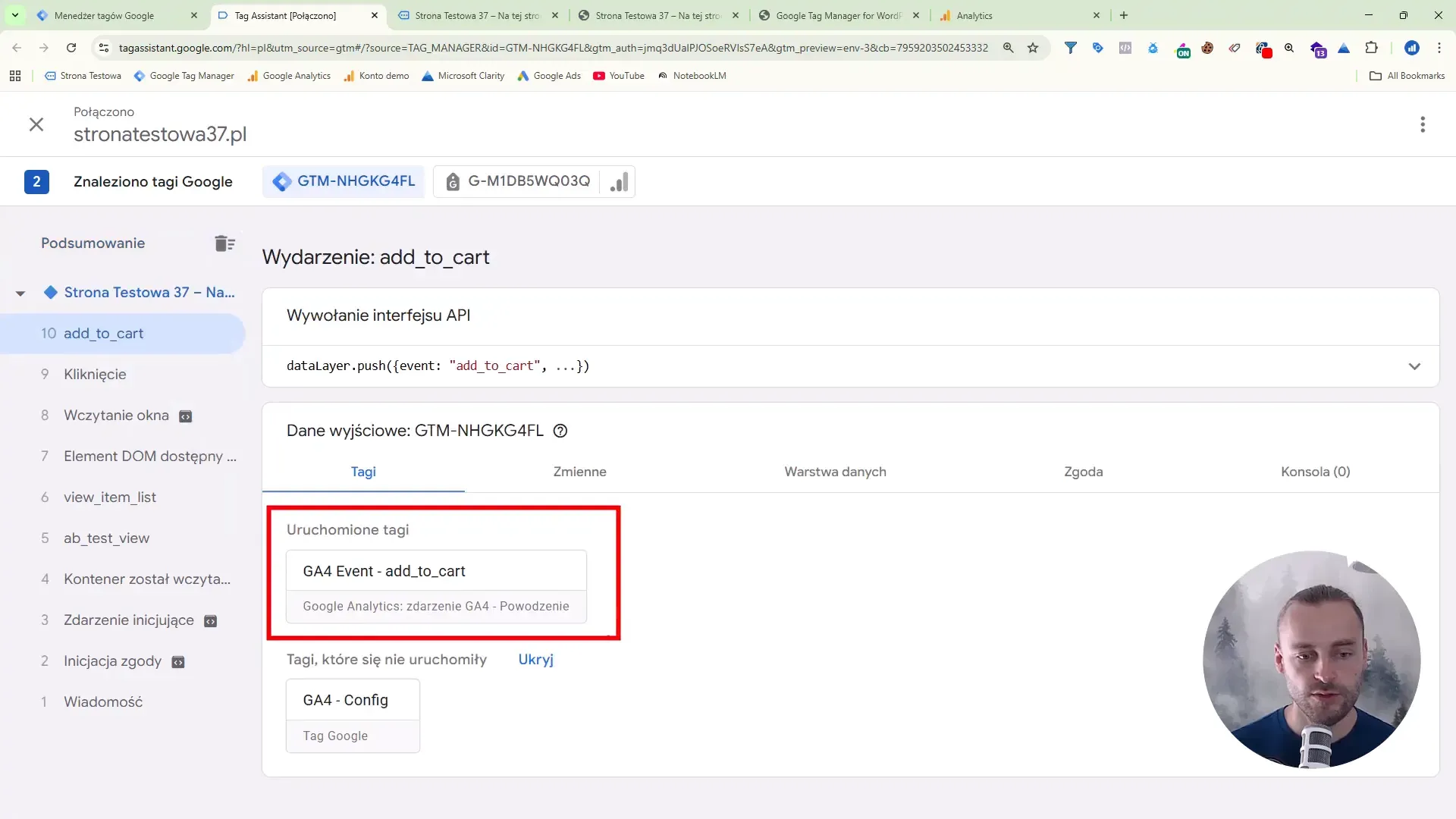Collapse the Strona Testowa 37 tree node
Viewport: 1456px width, 819px height.
(x=20, y=293)
